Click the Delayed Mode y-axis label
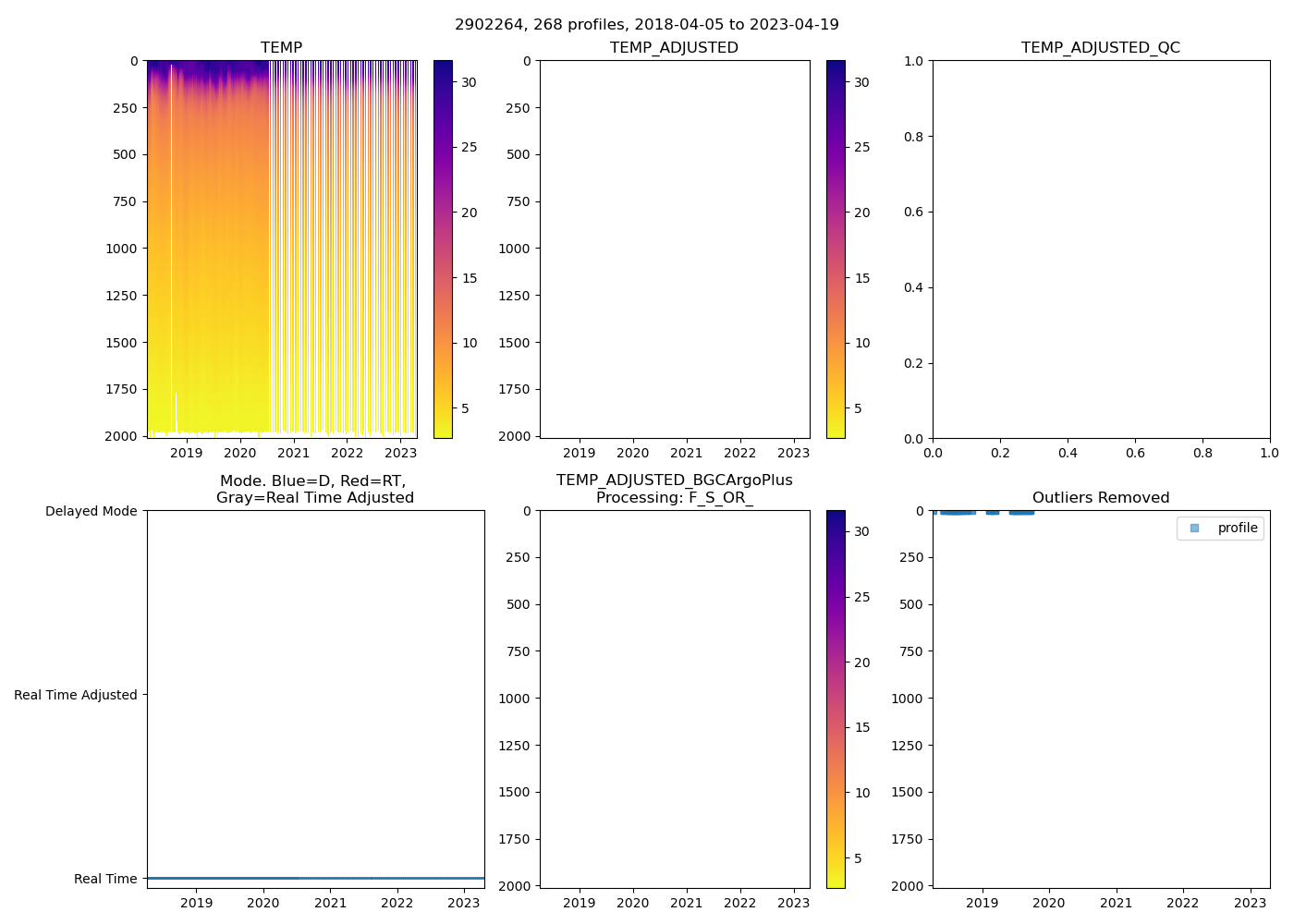The height and width of the screenshot is (924, 1294). [x=91, y=512]
